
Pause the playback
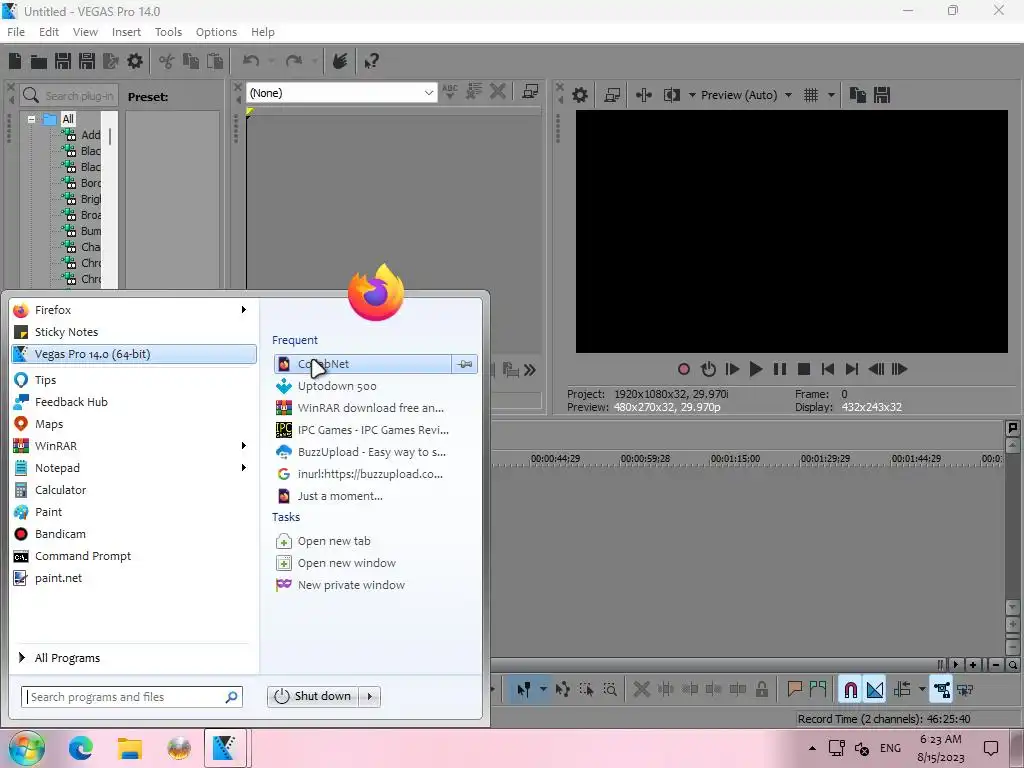coord(780,370)
